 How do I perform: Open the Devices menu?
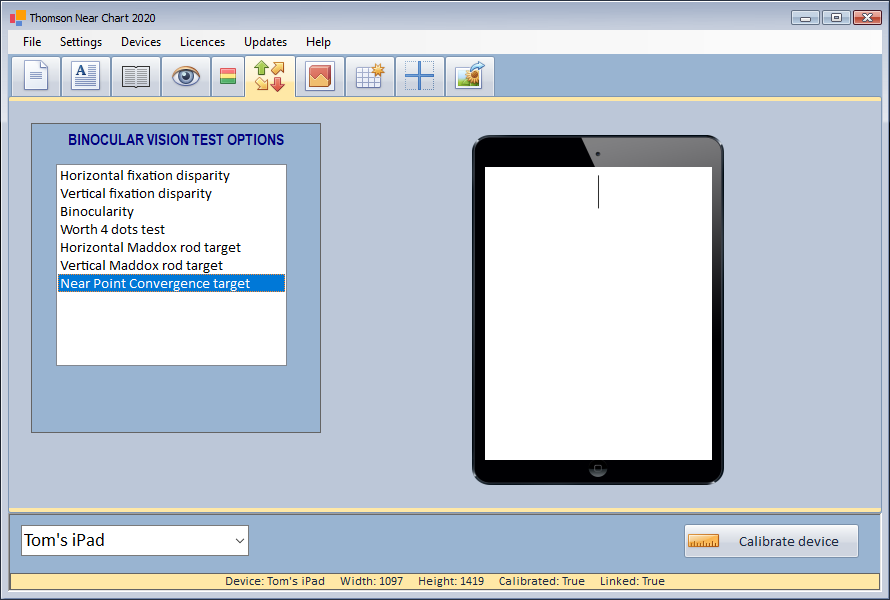[x=141, y=42]
